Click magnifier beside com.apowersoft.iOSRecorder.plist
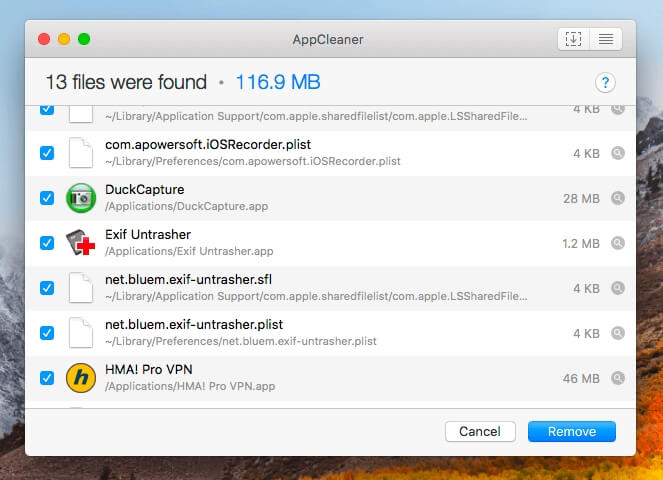Screen dimensions: 663x480 (x=618, y=153)
